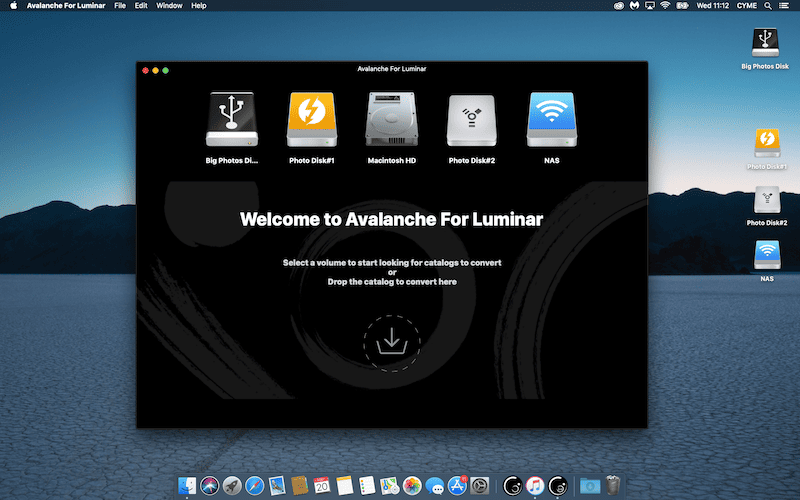This screenshot has height=500, width=800.
Task: Open Spotlight search
Action: click(768, 6)
